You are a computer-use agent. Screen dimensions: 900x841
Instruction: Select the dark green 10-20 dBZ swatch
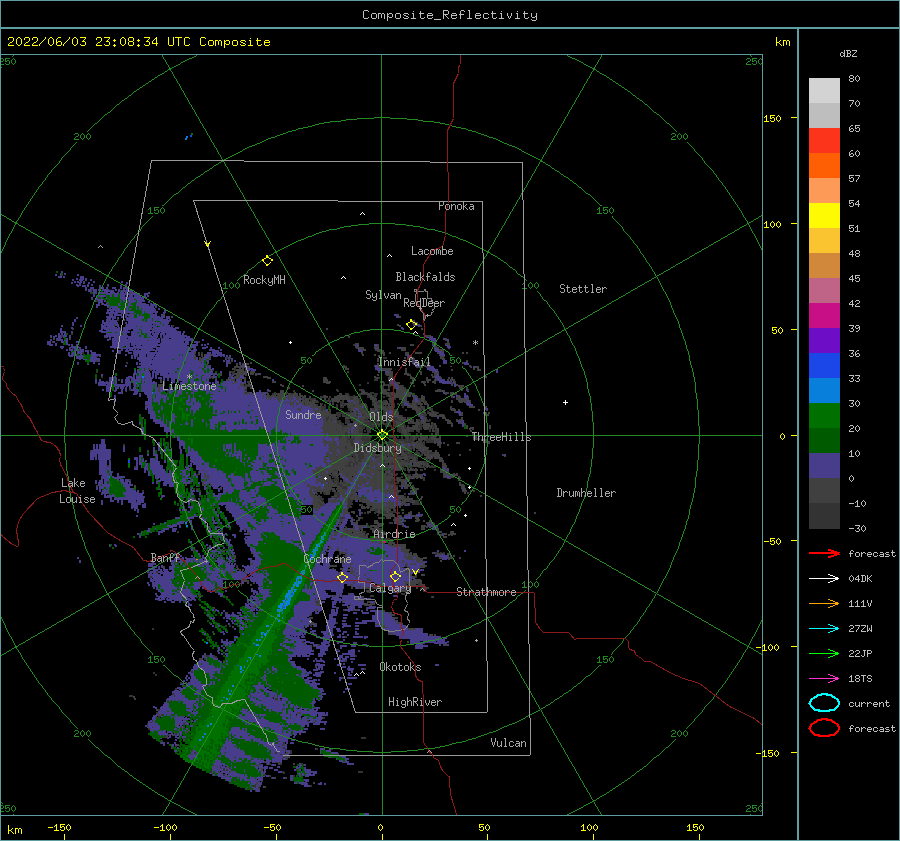824,441
